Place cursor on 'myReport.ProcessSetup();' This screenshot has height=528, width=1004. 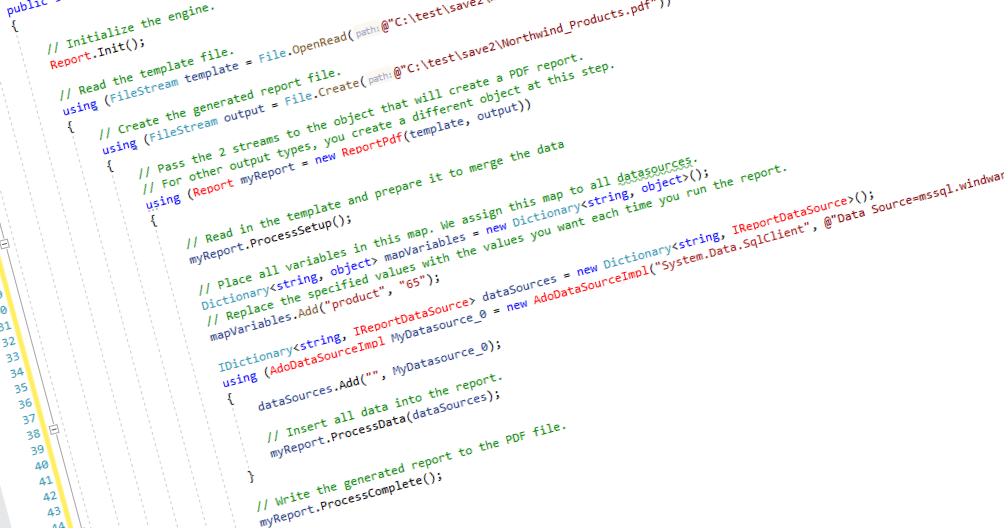[x=270, y=240]
